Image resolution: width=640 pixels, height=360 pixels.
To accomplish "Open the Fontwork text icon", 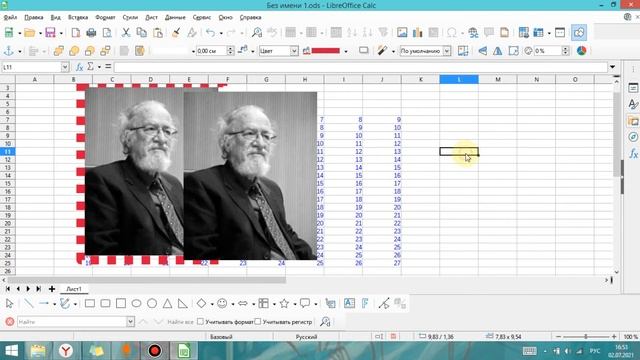I will tap(365, 303).
